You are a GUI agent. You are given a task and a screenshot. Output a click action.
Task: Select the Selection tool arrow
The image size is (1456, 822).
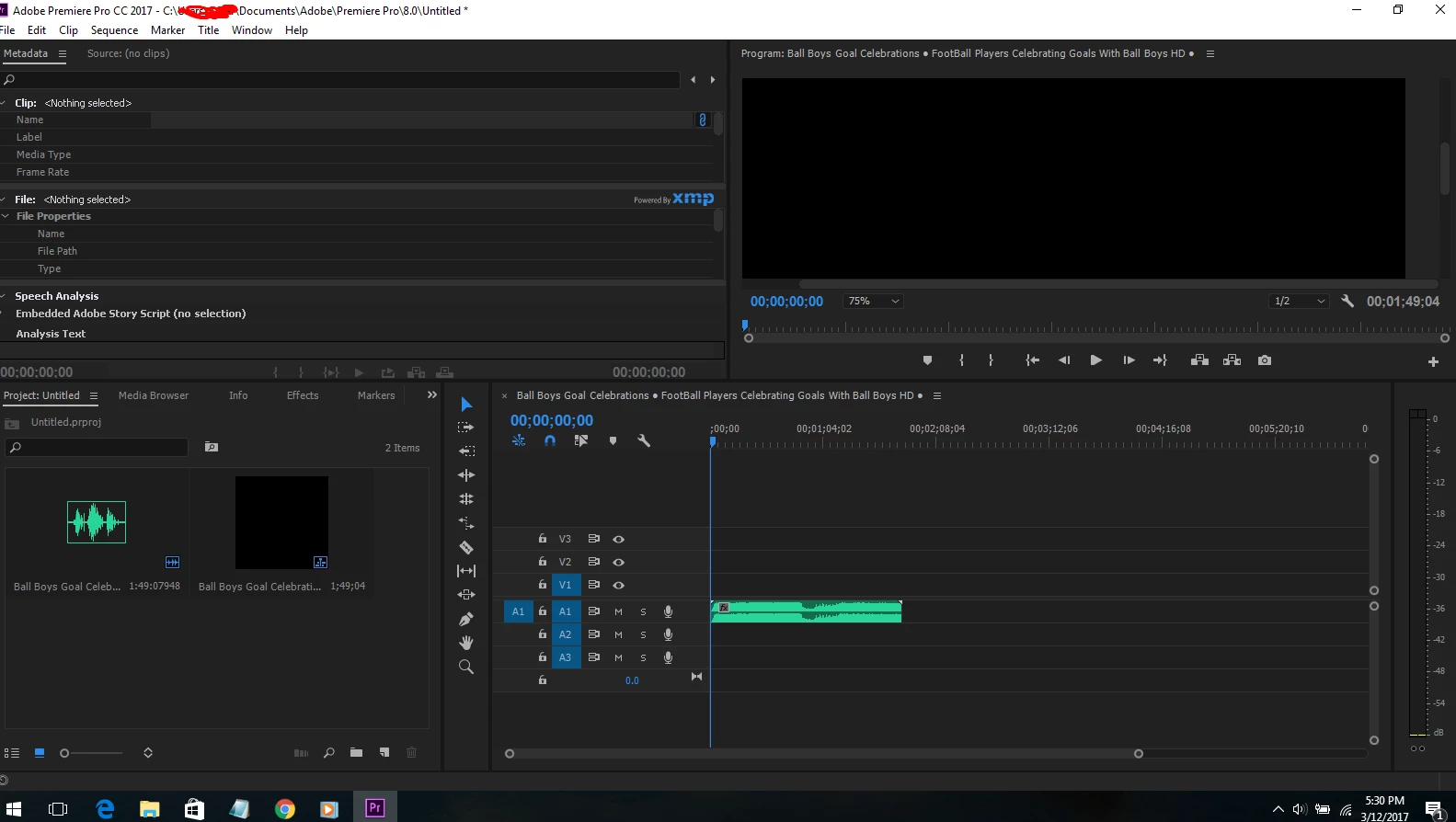(x=466, y=405)
